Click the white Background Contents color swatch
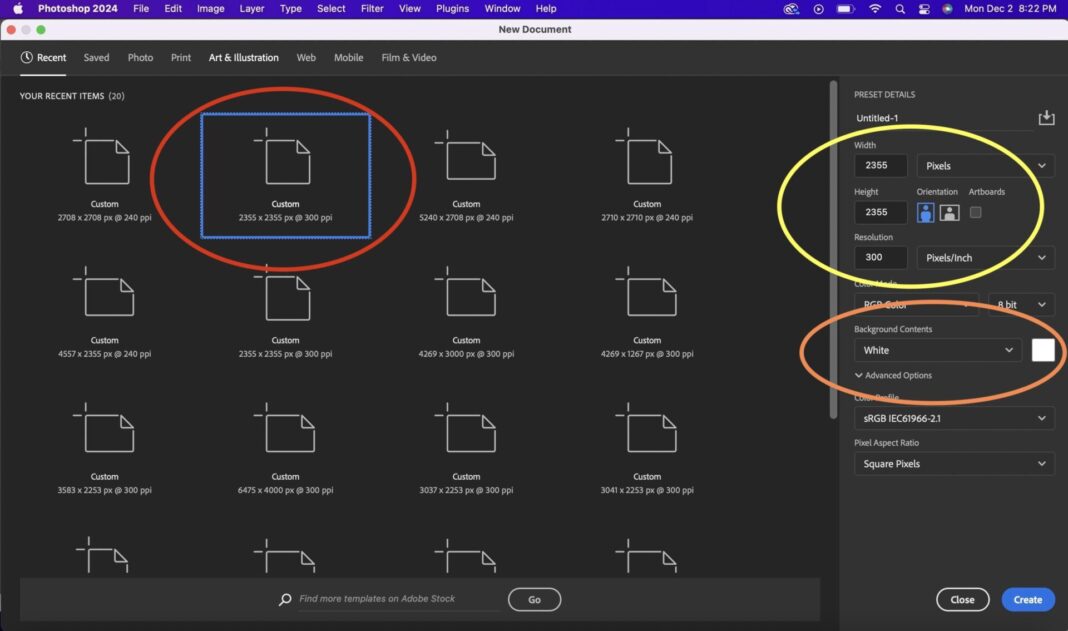Screen dimensions: 1068x631 point(1043,350)
